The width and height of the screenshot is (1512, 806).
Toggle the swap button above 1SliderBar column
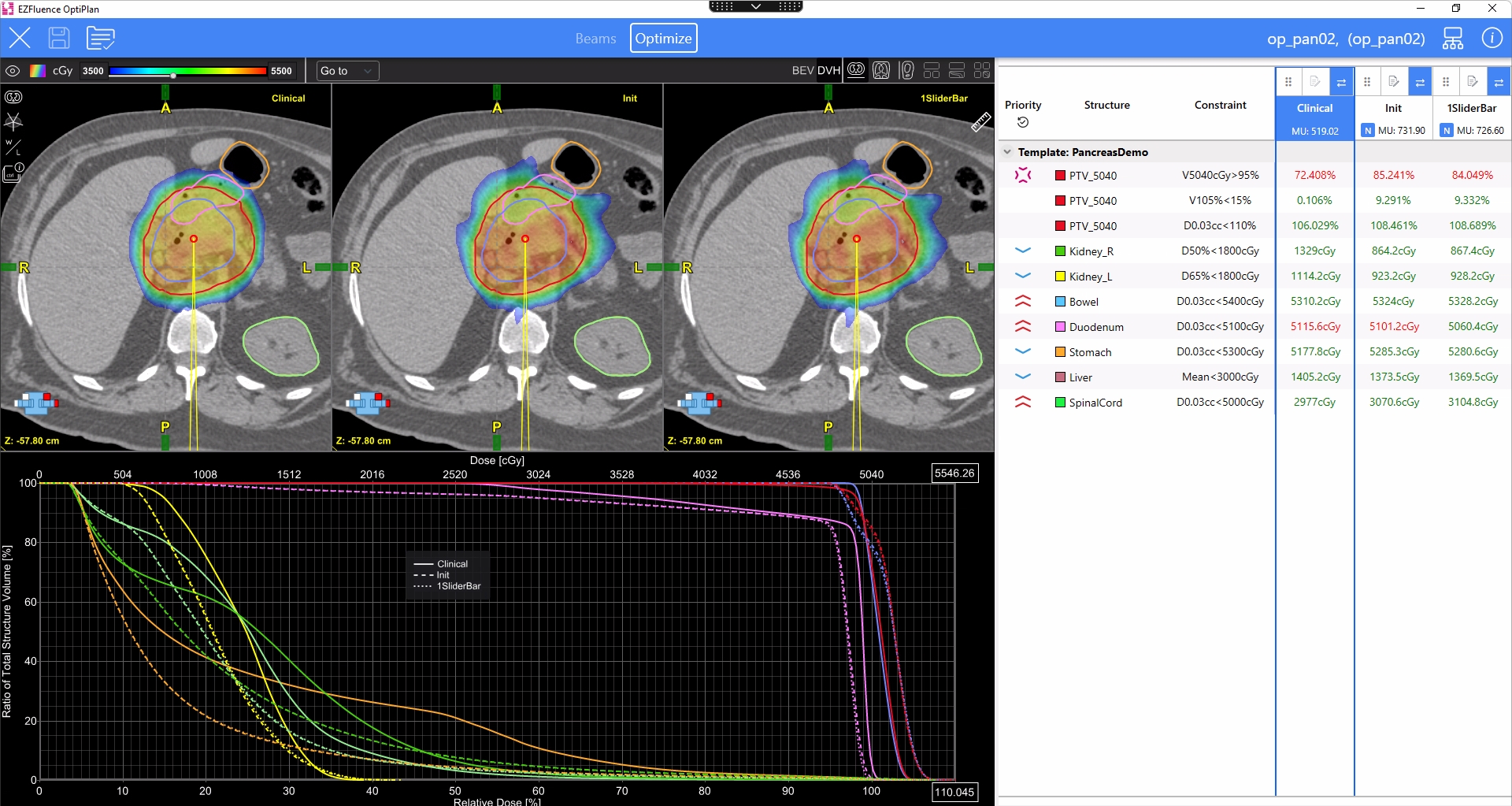pyautogui.click(x=1499, y=82)
